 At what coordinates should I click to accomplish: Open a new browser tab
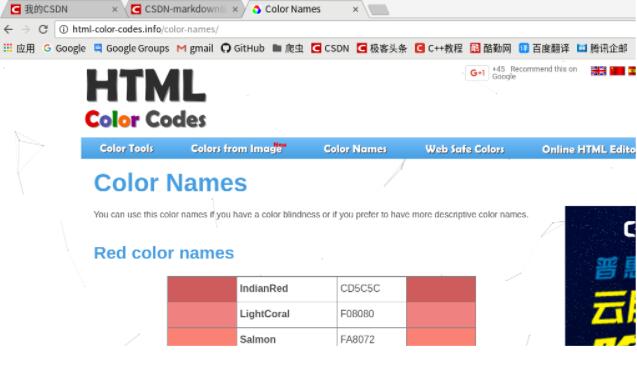click(379, 10)
